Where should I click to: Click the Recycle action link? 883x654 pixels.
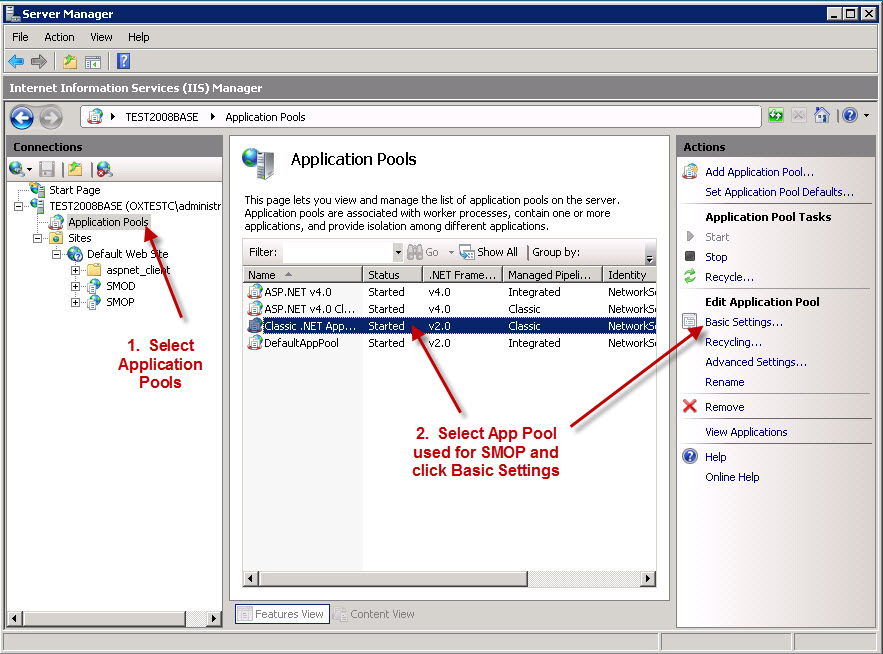[729, 277]
